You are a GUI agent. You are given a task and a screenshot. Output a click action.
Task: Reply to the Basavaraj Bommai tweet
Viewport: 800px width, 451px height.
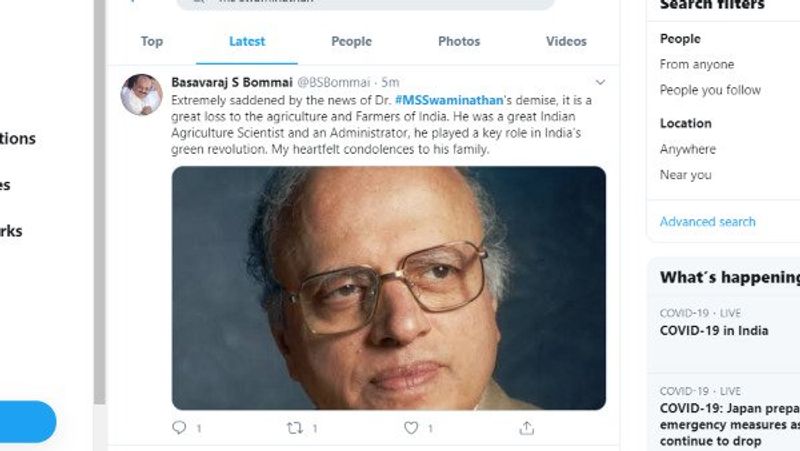click(x=180, y=428)
